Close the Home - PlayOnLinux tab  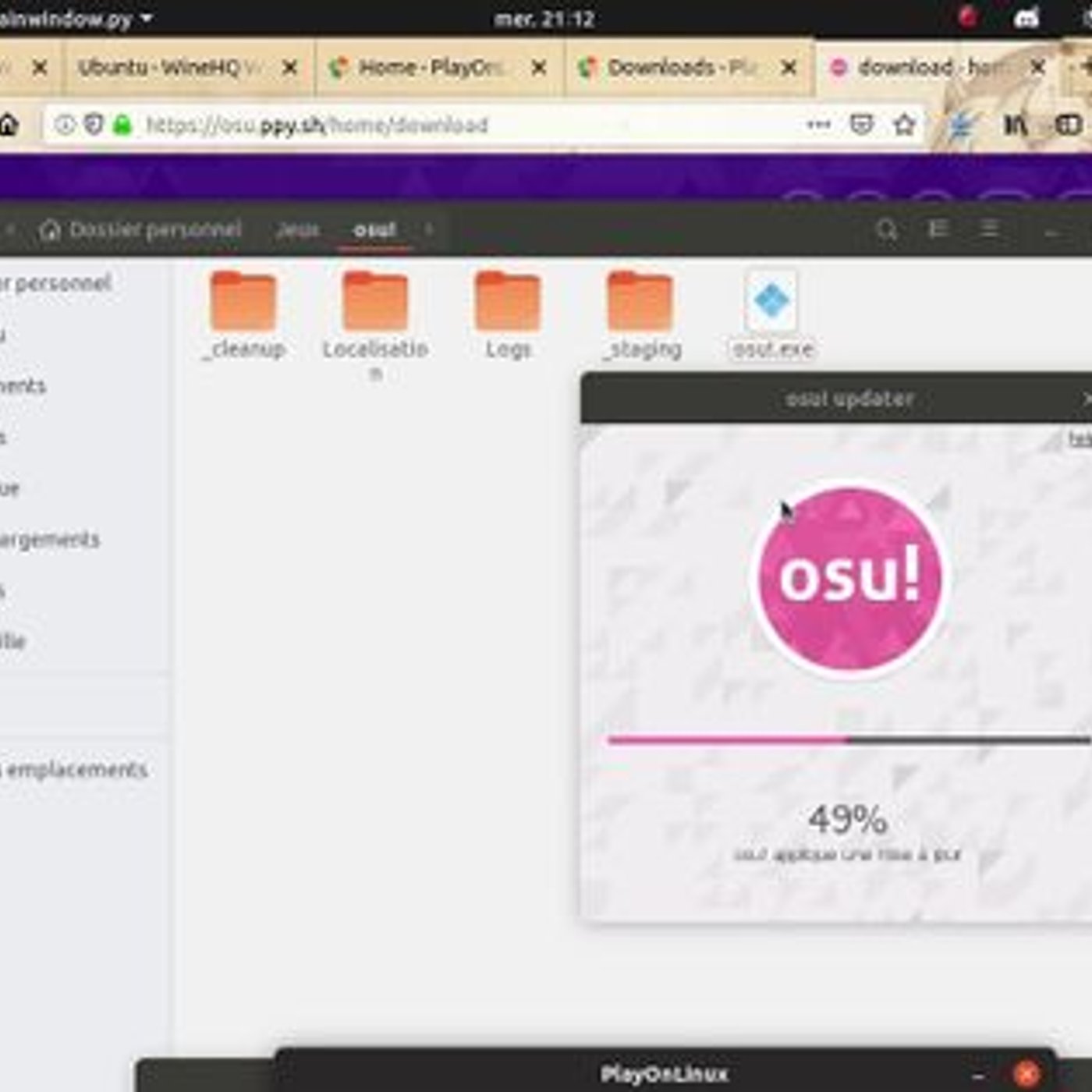click(539, 68)
